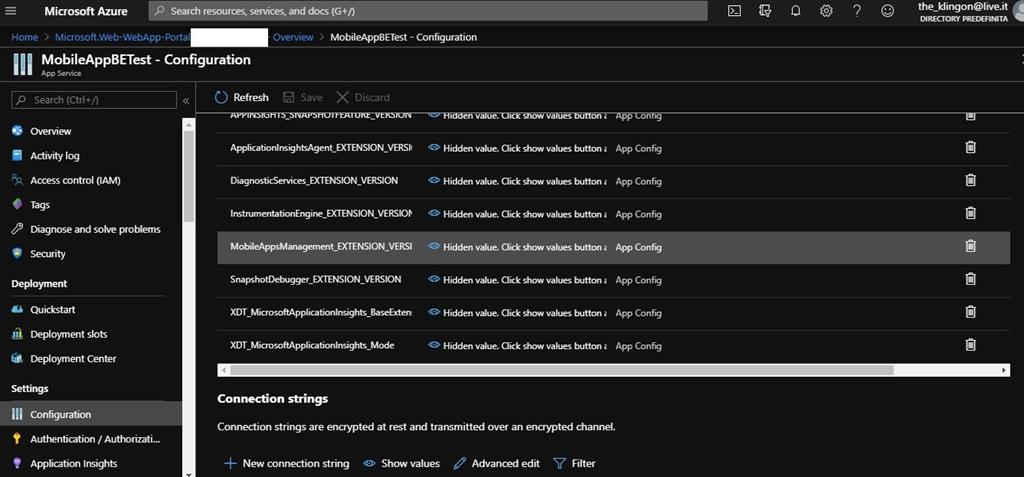1024x477 pixels.
Task: Click horizontal scrollbar left arrow
Action: click(223, 370)
